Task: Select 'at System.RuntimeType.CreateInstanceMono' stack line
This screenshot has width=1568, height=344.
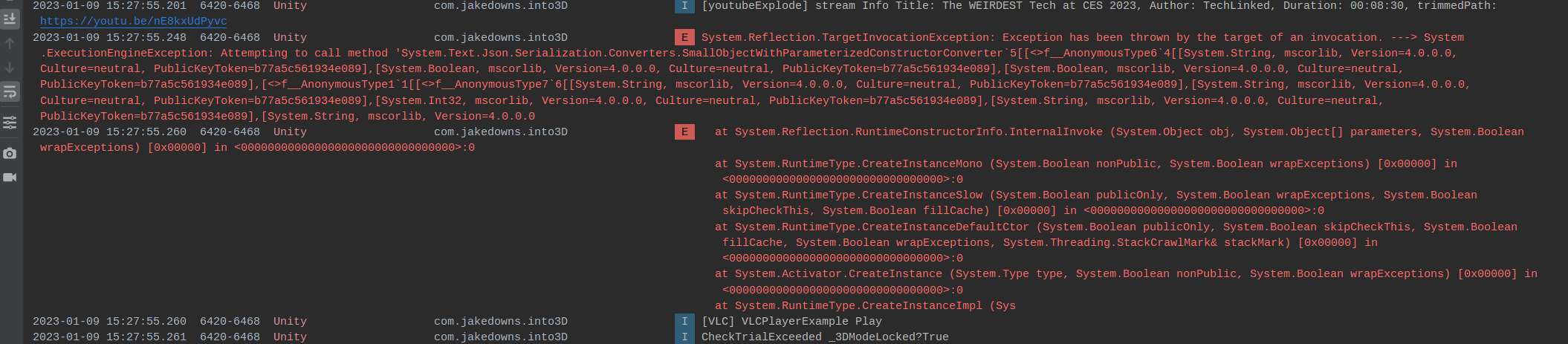Action: (1086, 163)
